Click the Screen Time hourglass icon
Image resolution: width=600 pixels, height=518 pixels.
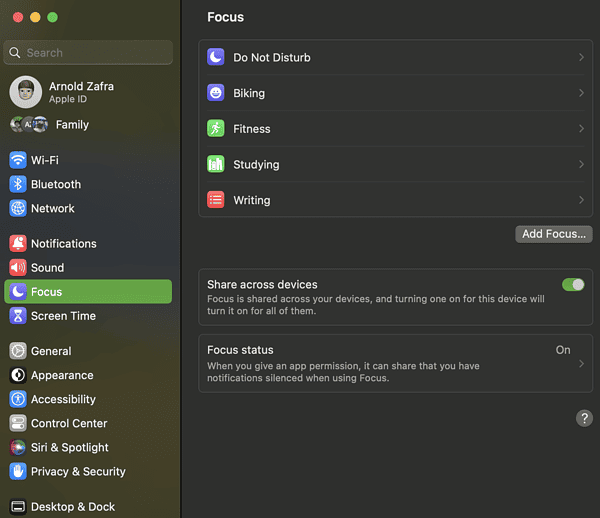coord(18,316)
